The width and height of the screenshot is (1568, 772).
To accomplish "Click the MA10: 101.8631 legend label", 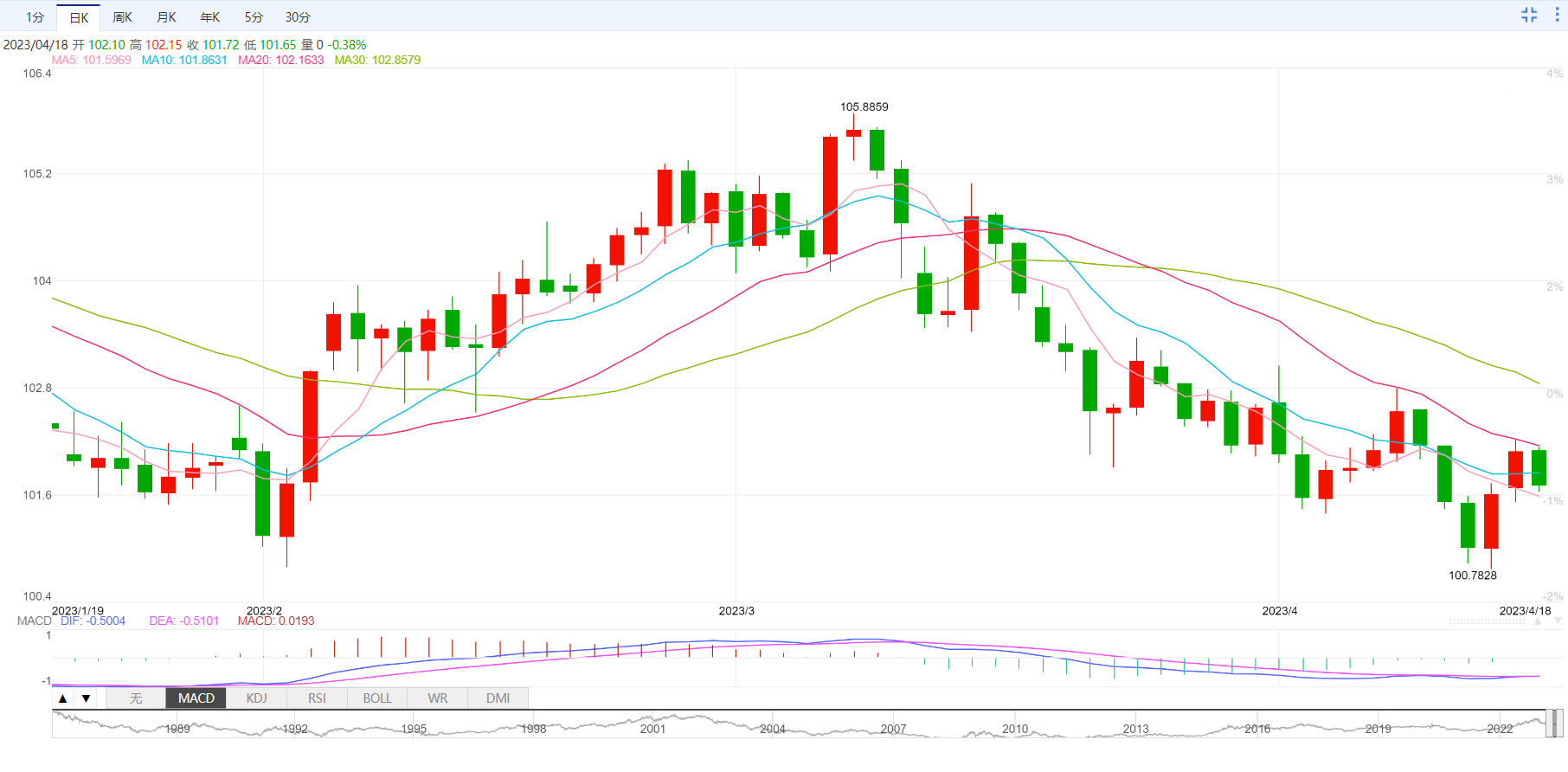I will click(184, 60).
